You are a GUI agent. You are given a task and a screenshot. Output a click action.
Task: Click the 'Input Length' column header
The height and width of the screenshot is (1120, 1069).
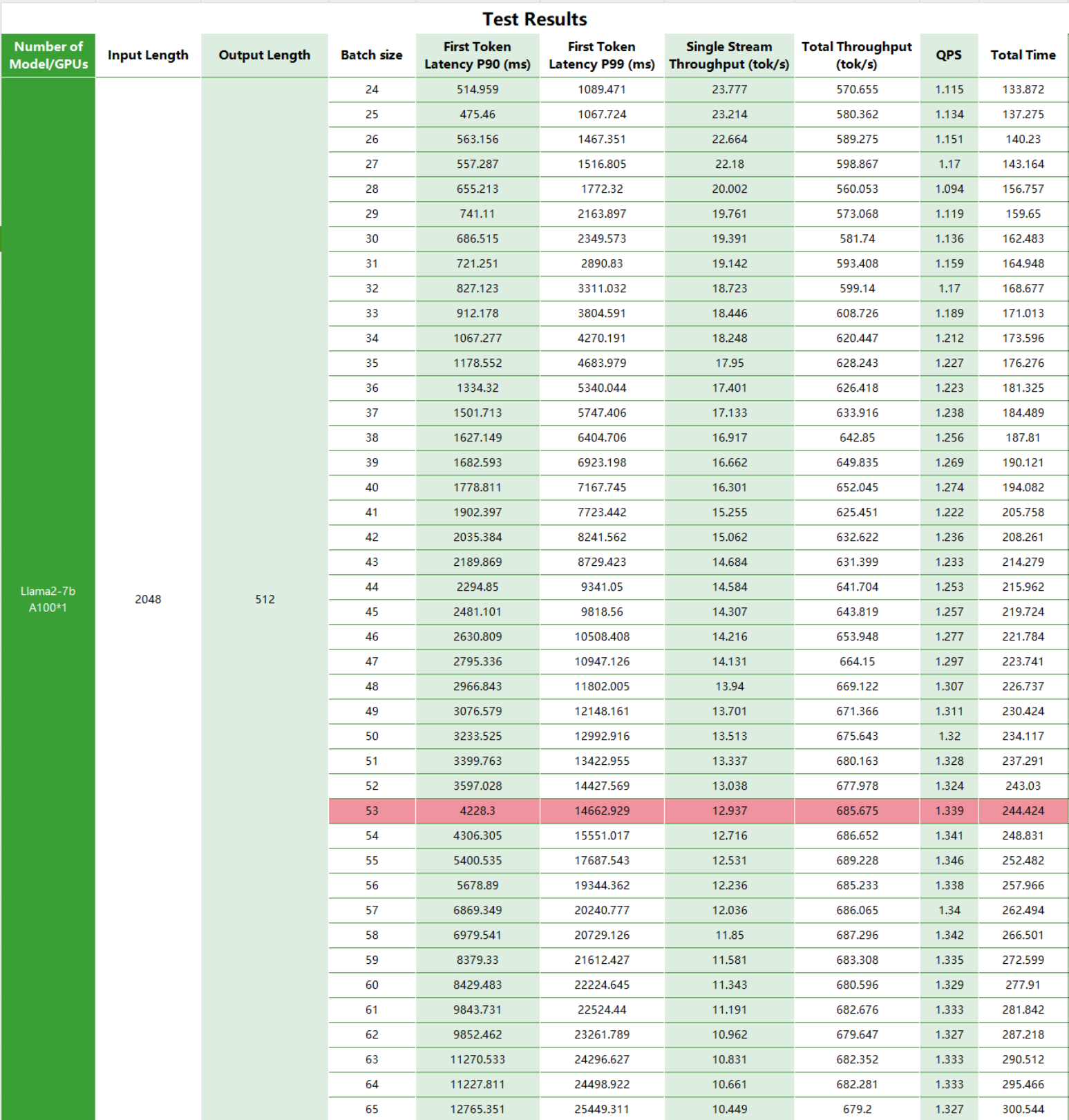(148, 55)
